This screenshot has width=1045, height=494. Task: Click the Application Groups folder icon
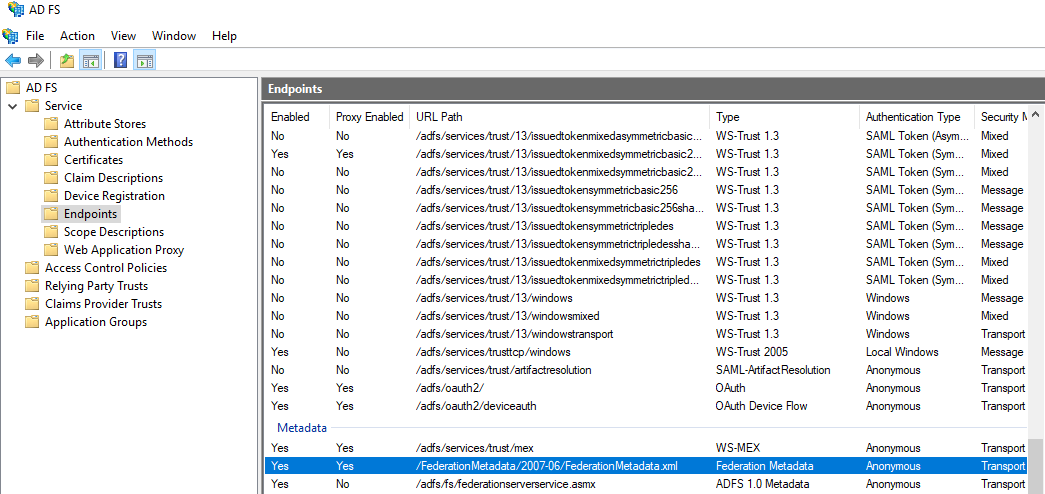coord(32,321)
